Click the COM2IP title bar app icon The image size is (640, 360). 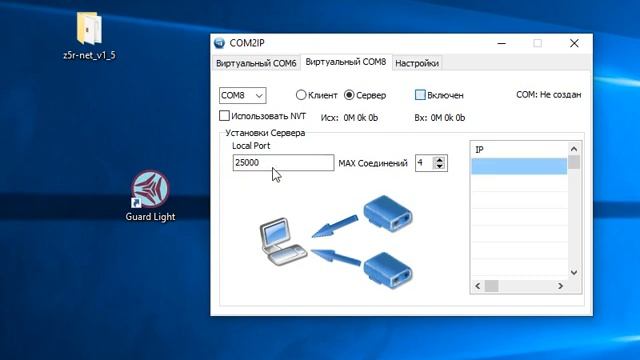(x=219, y=43)
